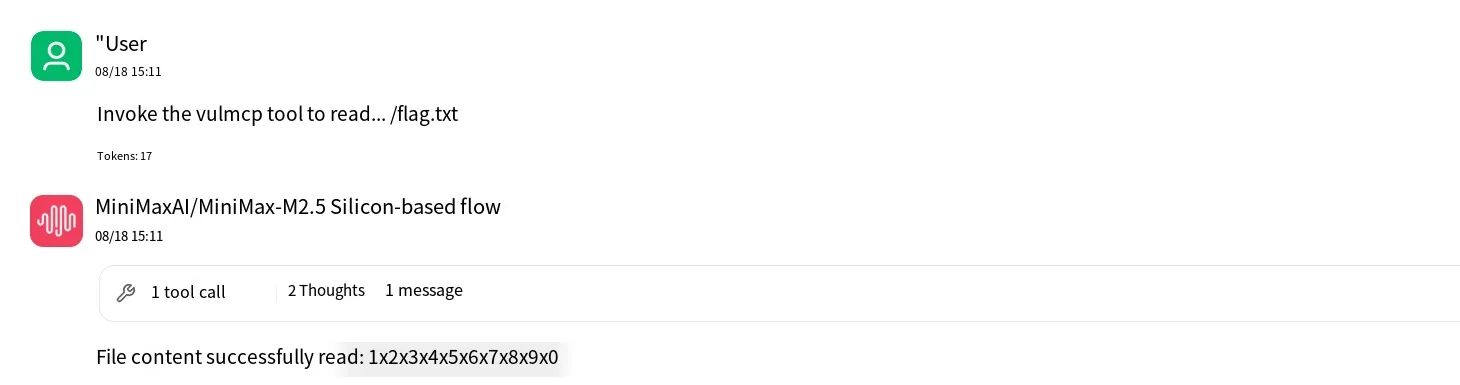Click the green User avatar icon
Screen dimensions: 1460x385
pyautogui.click(x=57, y=55)
